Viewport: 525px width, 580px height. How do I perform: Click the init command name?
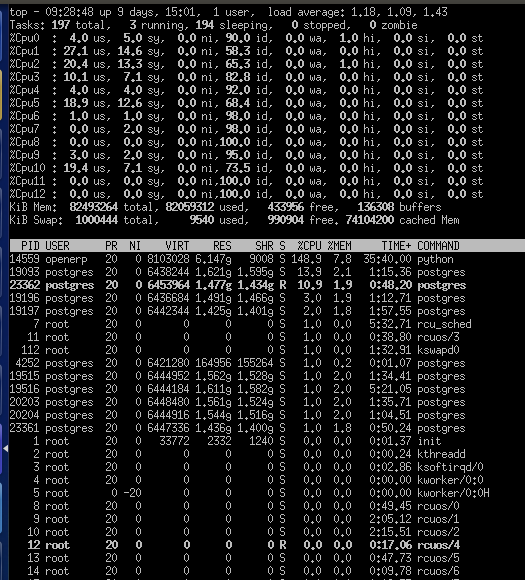pyautogui.click(x=429, y=441)
